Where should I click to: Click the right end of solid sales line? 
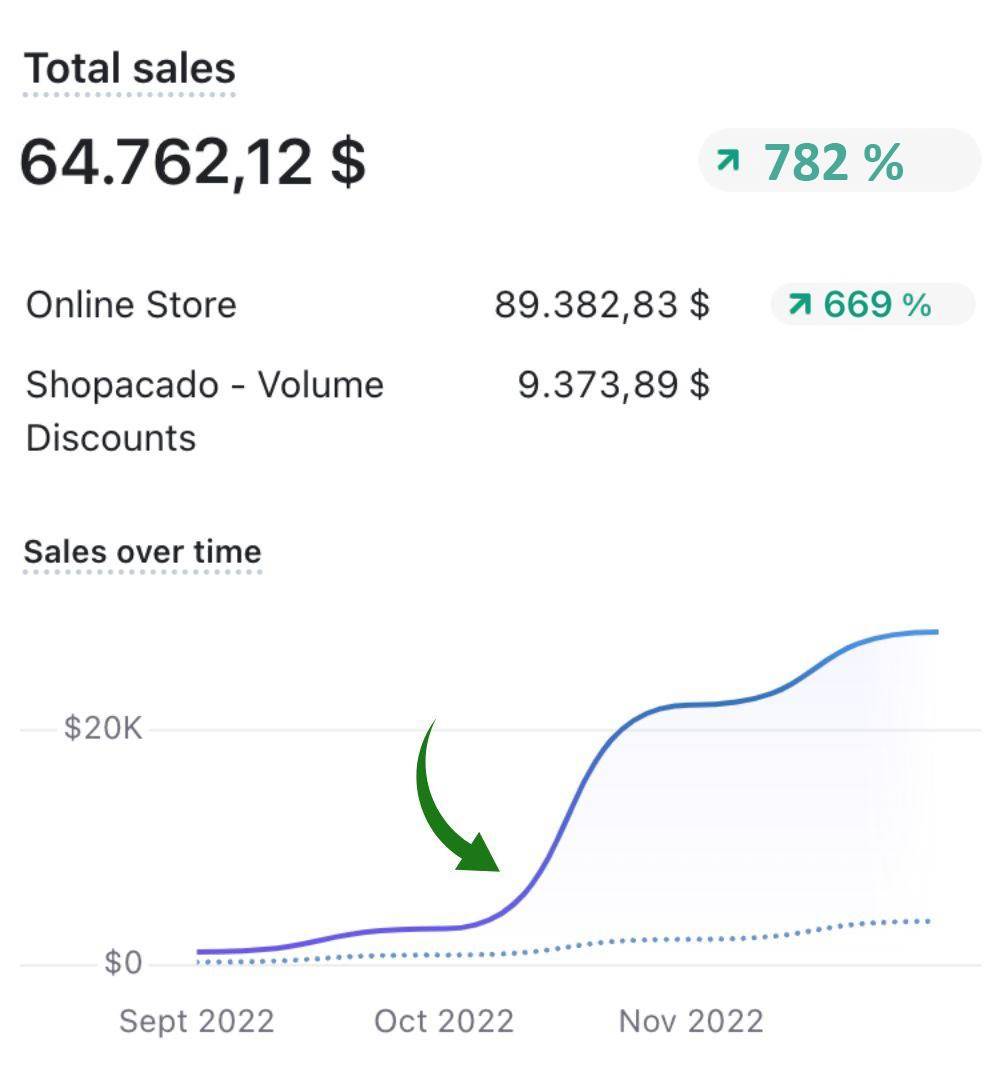point(934,632)
